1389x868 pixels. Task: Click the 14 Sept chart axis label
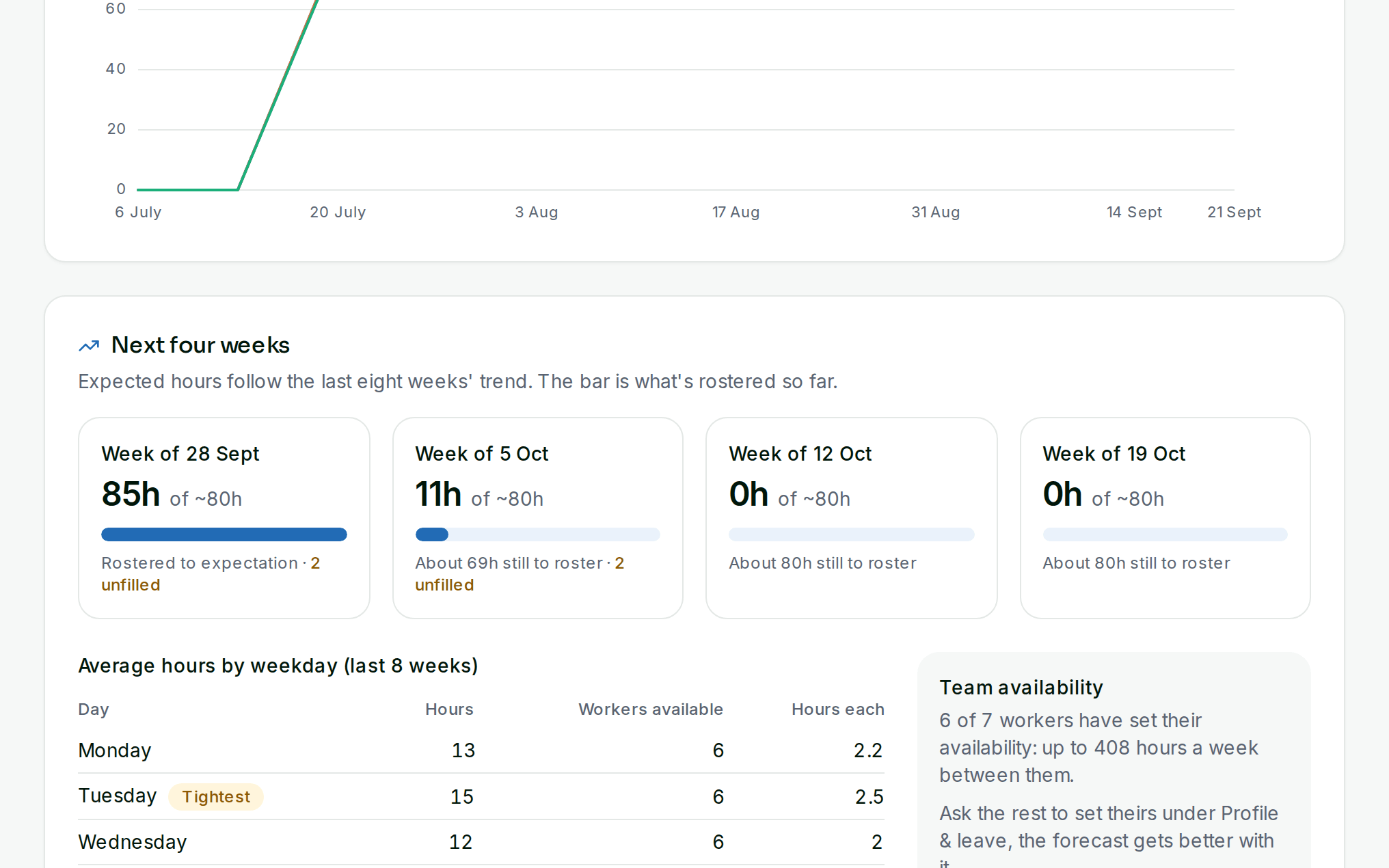point(1134,212)
